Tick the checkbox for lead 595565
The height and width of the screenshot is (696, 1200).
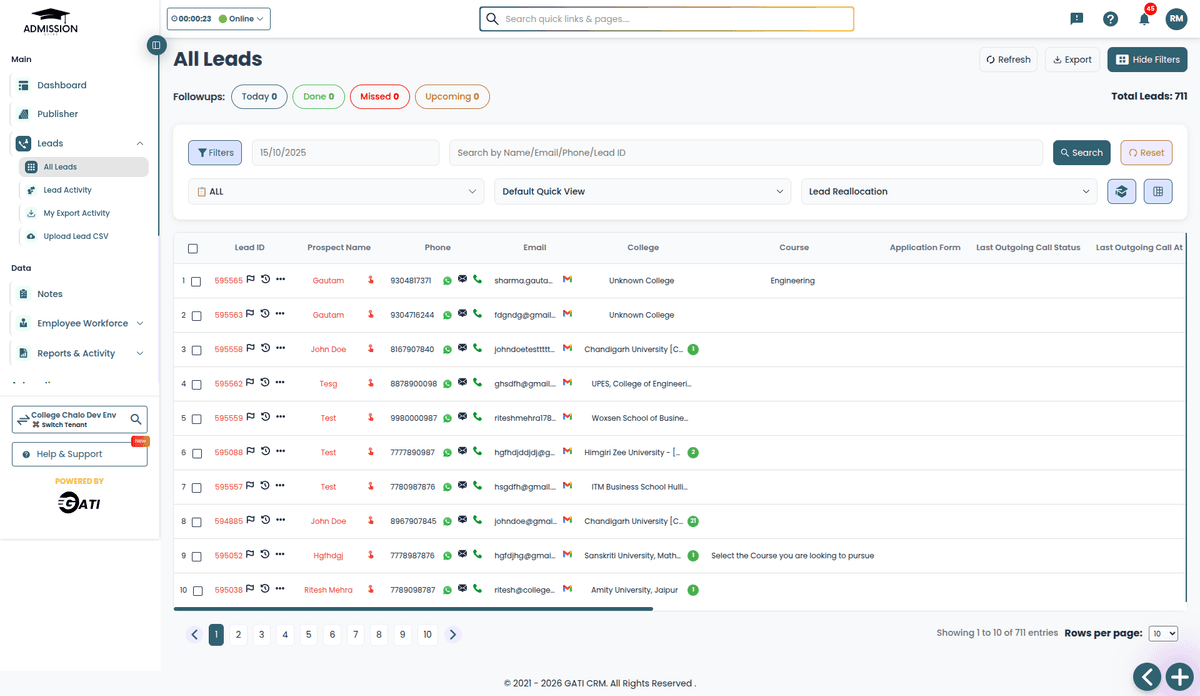196,282
